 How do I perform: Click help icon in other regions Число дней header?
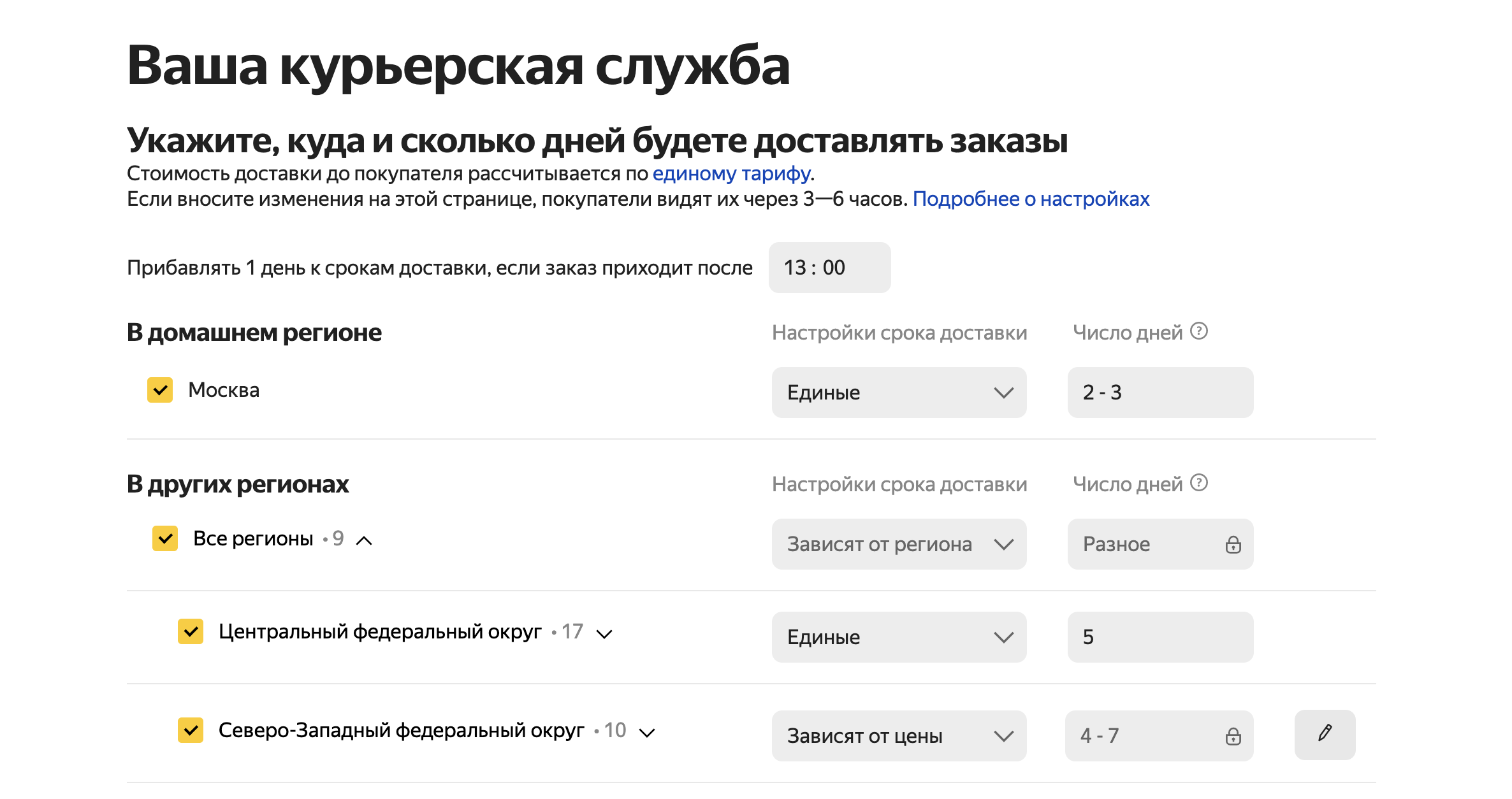(1199, 483)
